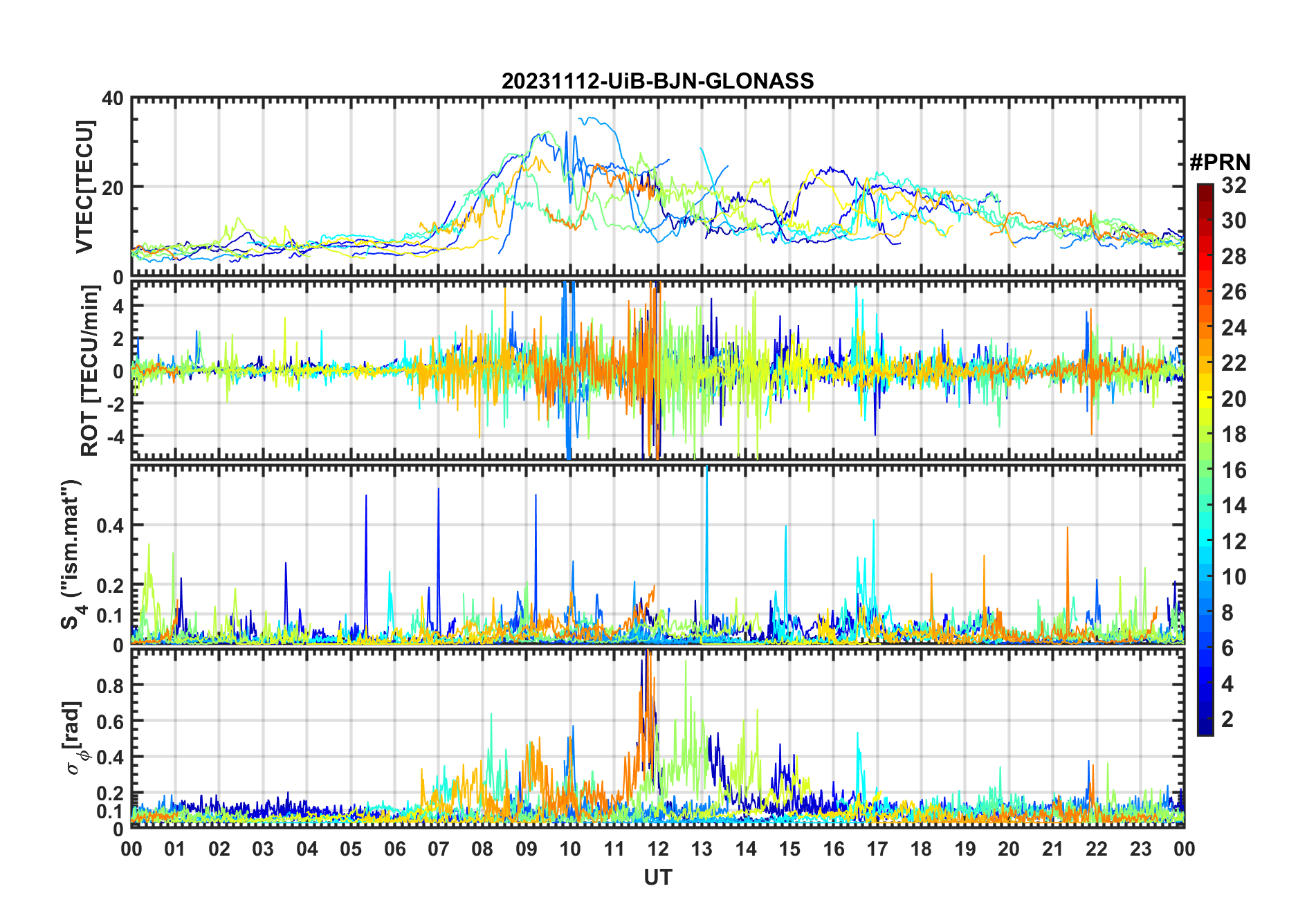This screenshot has width=1316, height=920.
Task: Click x-axis hour tick label 03
Action: (263, 849)
